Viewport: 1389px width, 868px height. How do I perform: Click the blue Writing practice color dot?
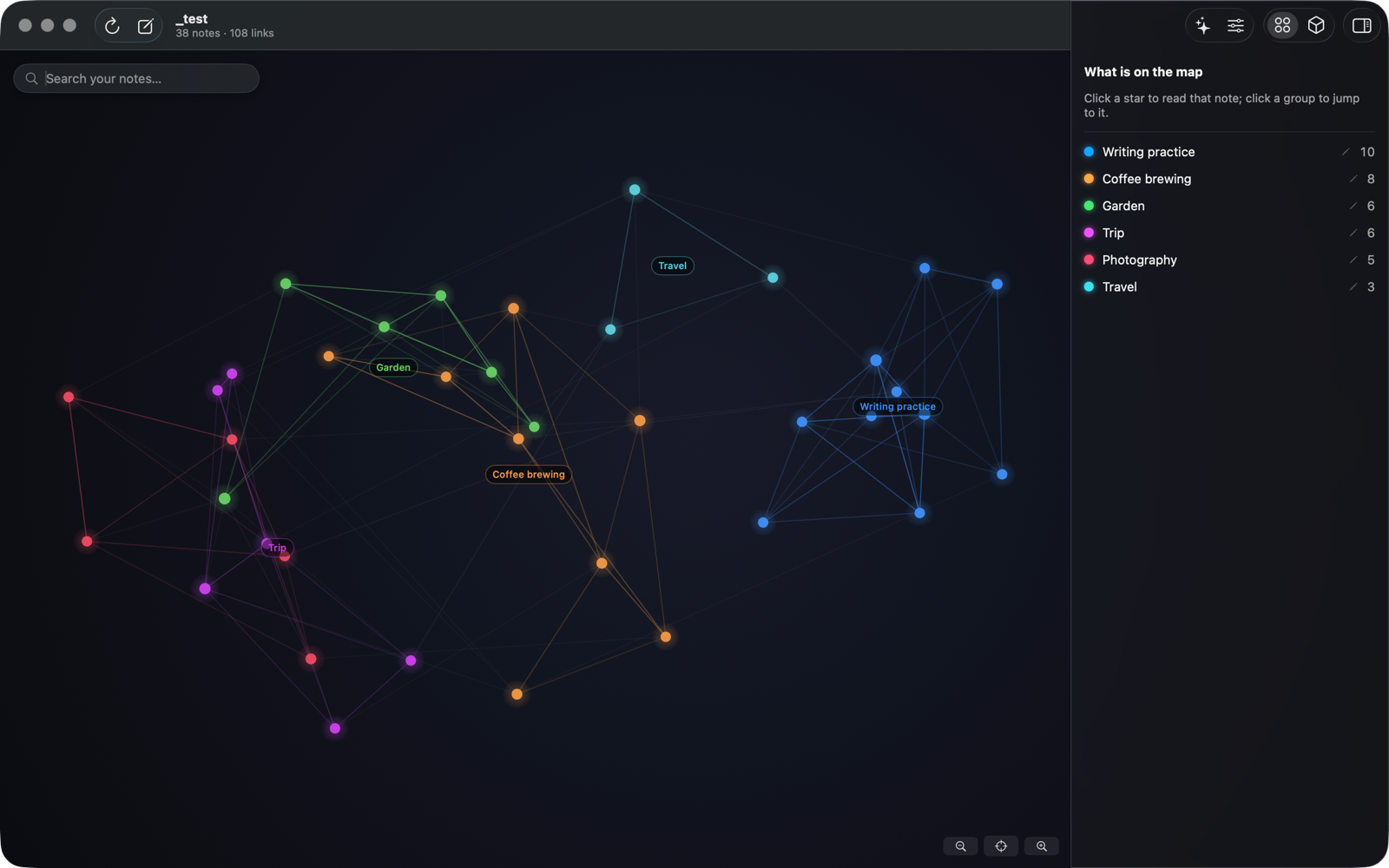point(1089,152)
